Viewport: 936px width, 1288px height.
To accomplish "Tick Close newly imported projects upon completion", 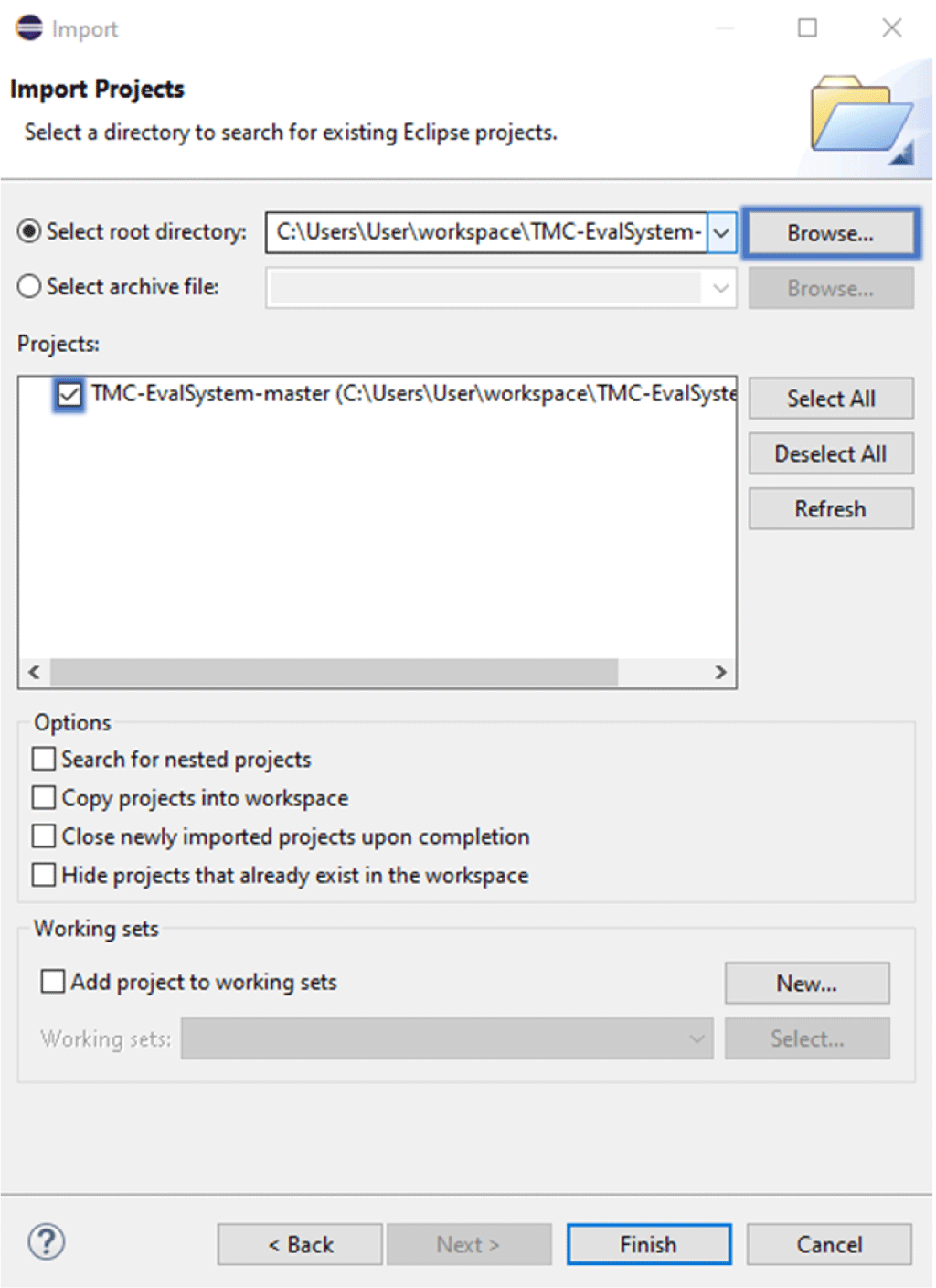I will coord(44,836).
